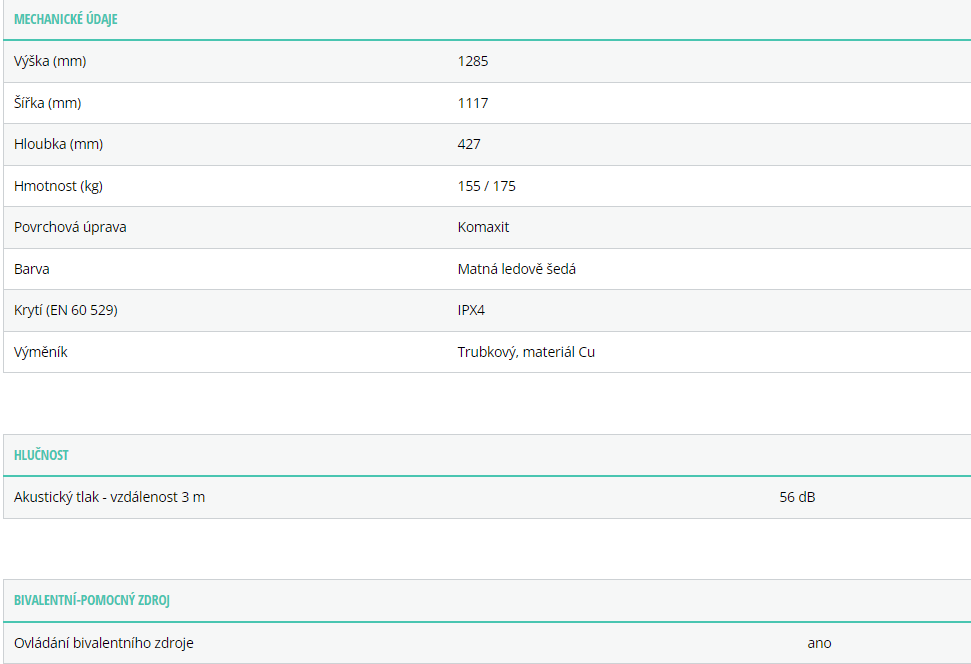The width and height of the screenshot is (971, 664).
Task: Click the Hloubka (mm) label
Action: pos(58,144)
